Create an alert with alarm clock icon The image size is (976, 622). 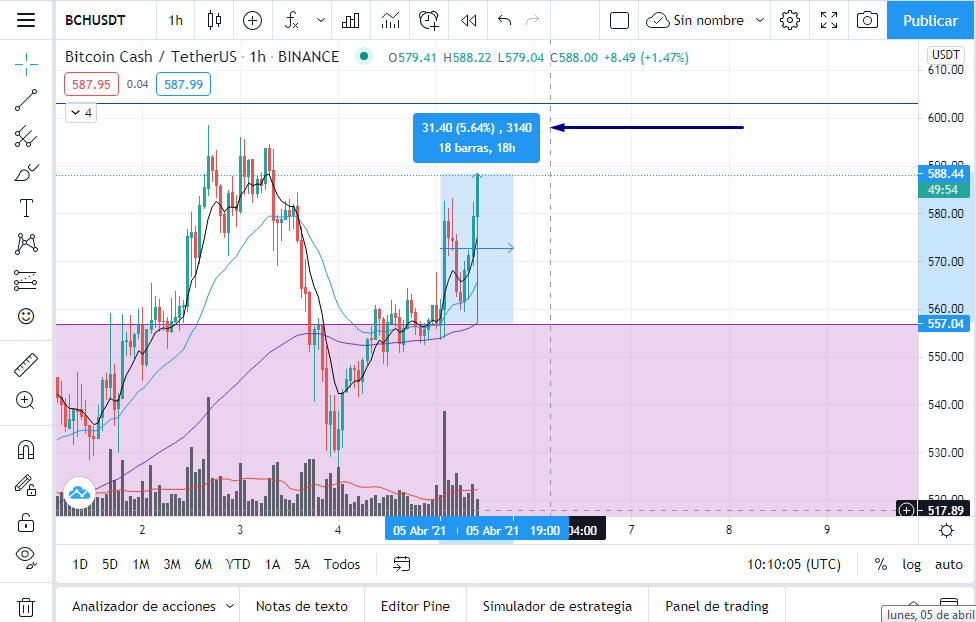(x=429, y=20)
